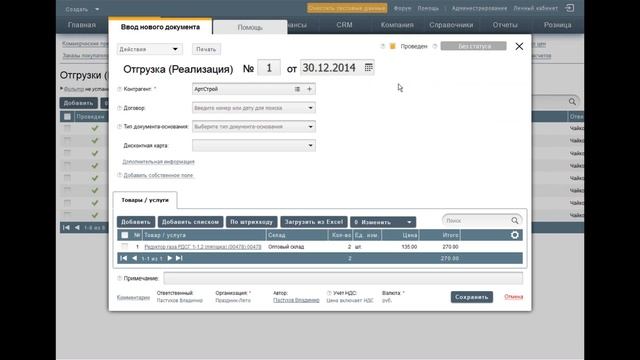This screenshot has height=360, width=640.
Task: Open counterparty list icon in Контрагент field
Action: (x=297, y=89)
